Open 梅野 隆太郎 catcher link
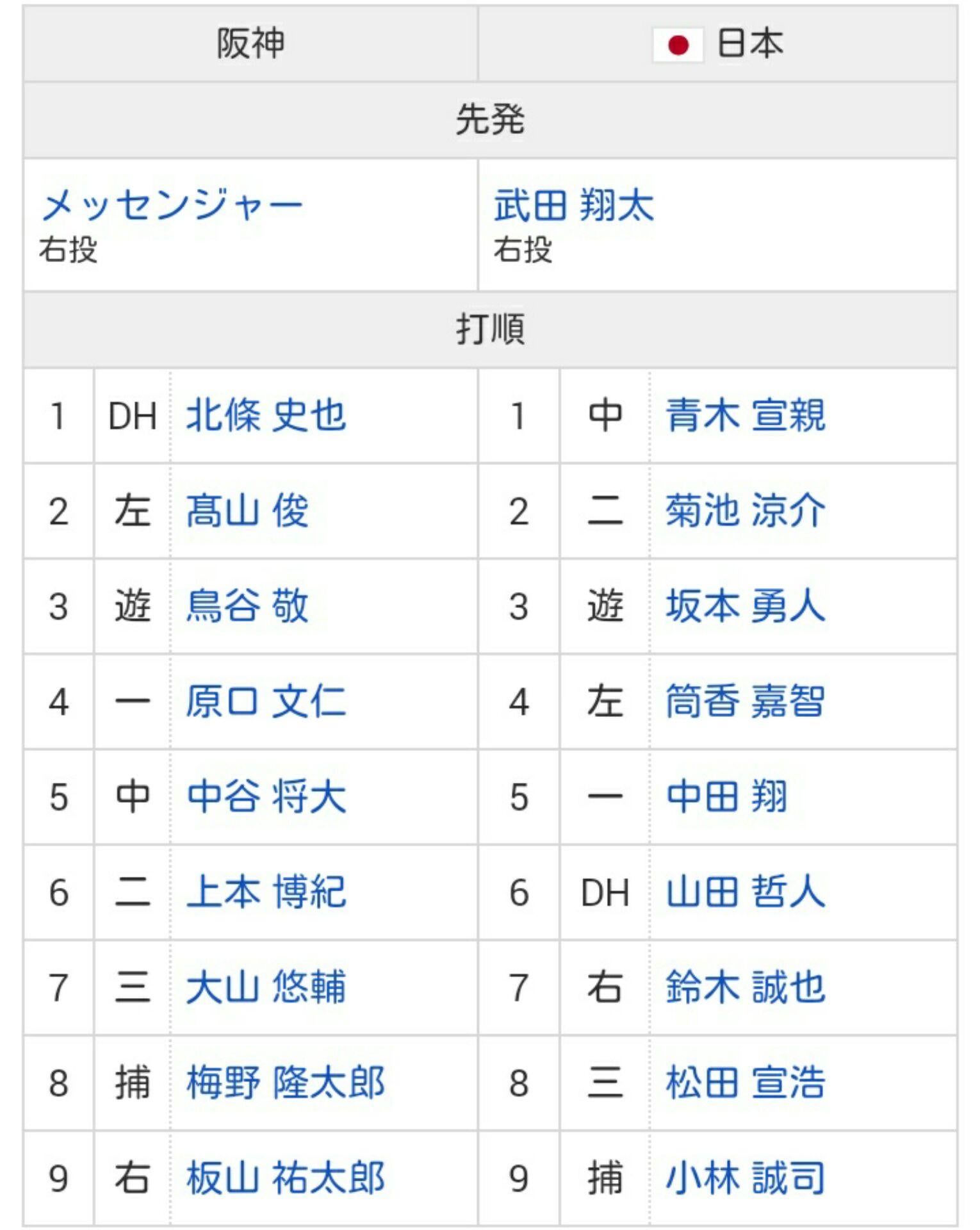980x1230 pixels. pos(285,1083)
